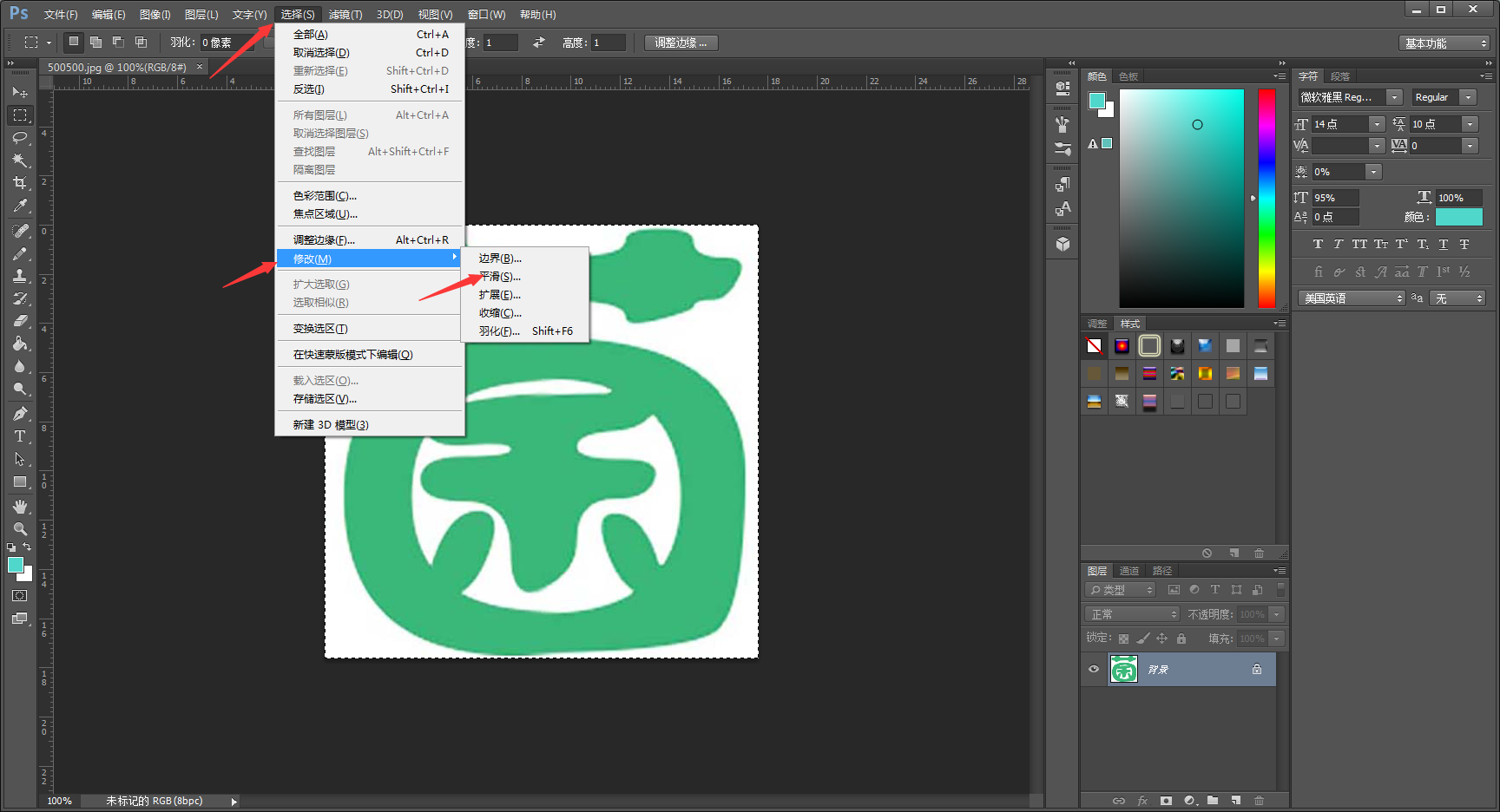The height and width of the screenshot is (812, 1500).
Task: Toggle visibility of the background layer
Action: point(1094,669)
